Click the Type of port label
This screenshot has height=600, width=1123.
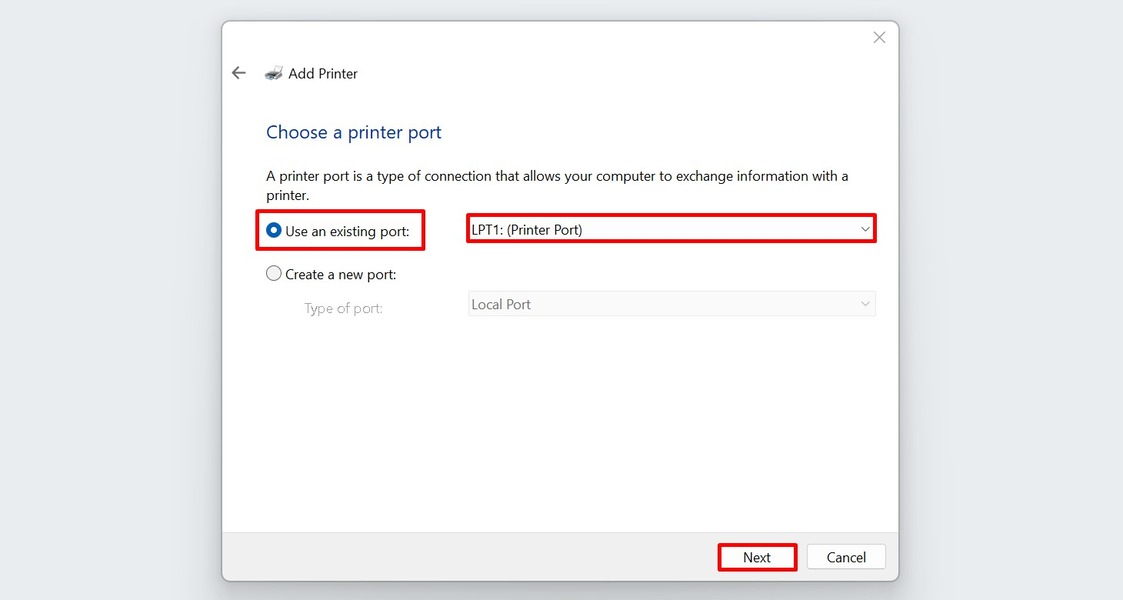(343, 308)
